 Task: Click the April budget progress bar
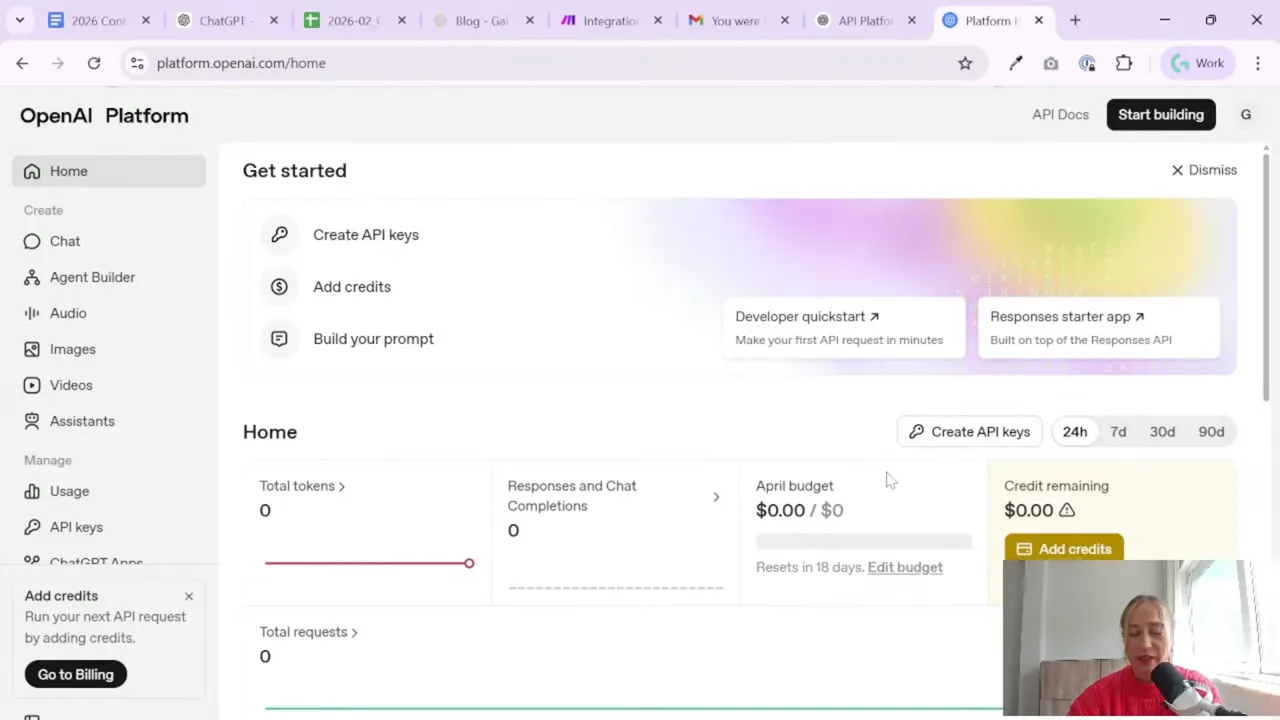pyautogui.click(x=864, y=541)
